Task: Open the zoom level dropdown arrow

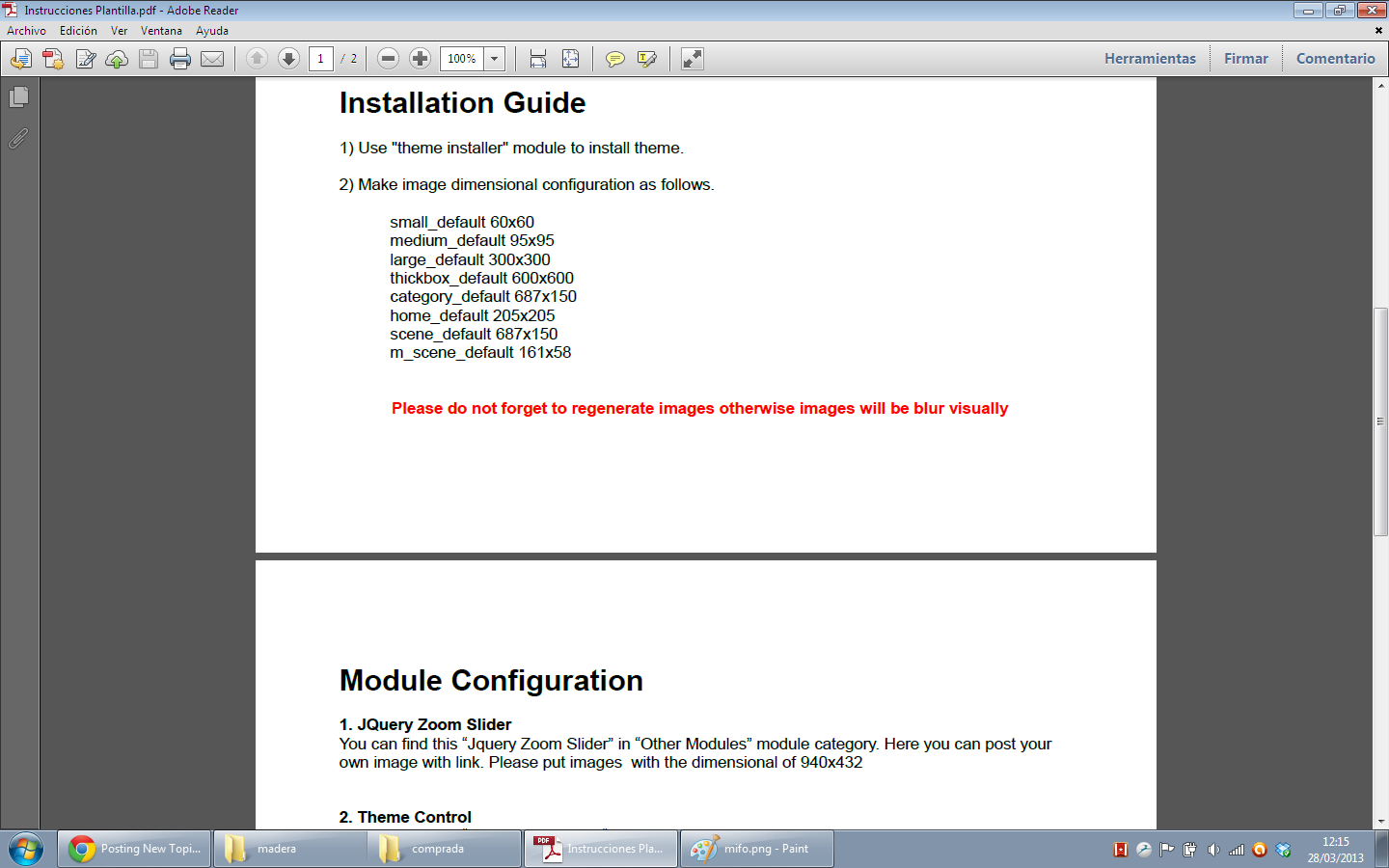Action: (x=495, y=59)
